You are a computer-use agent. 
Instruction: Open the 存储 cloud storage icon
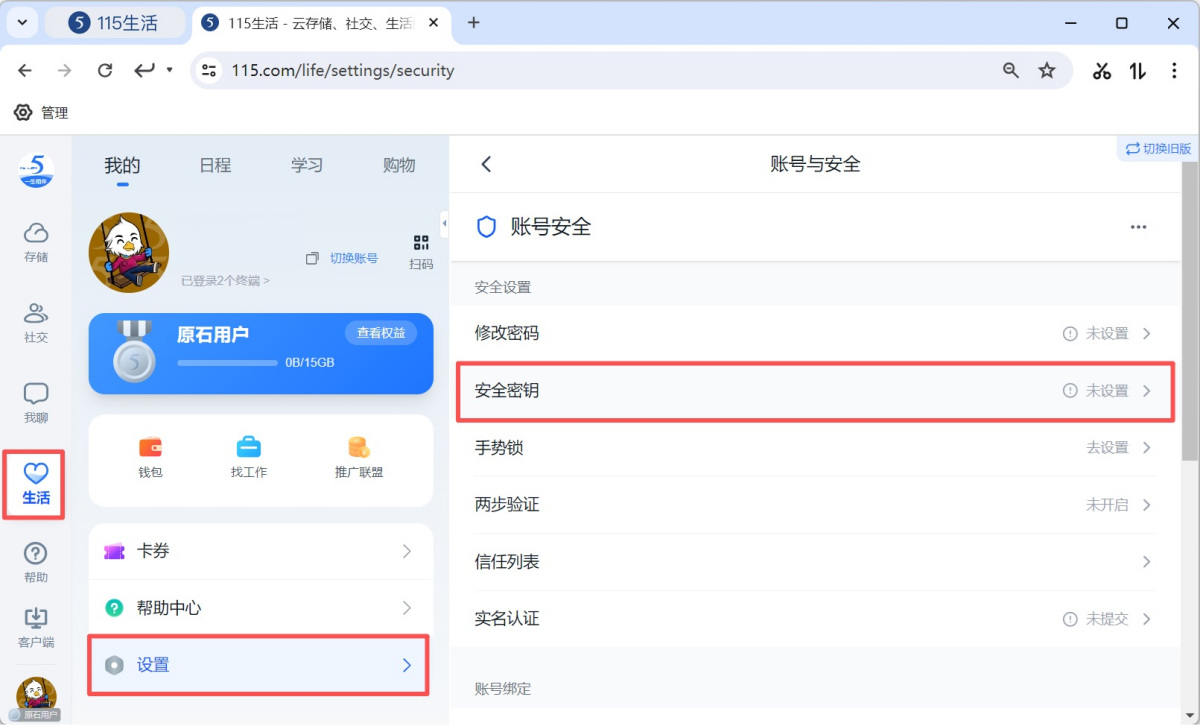point(36,241)
